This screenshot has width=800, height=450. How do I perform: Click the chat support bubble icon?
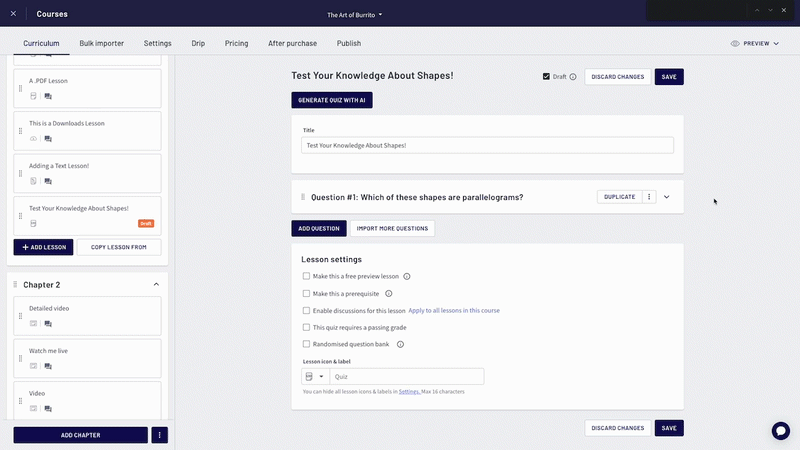[x=780, y=431]
